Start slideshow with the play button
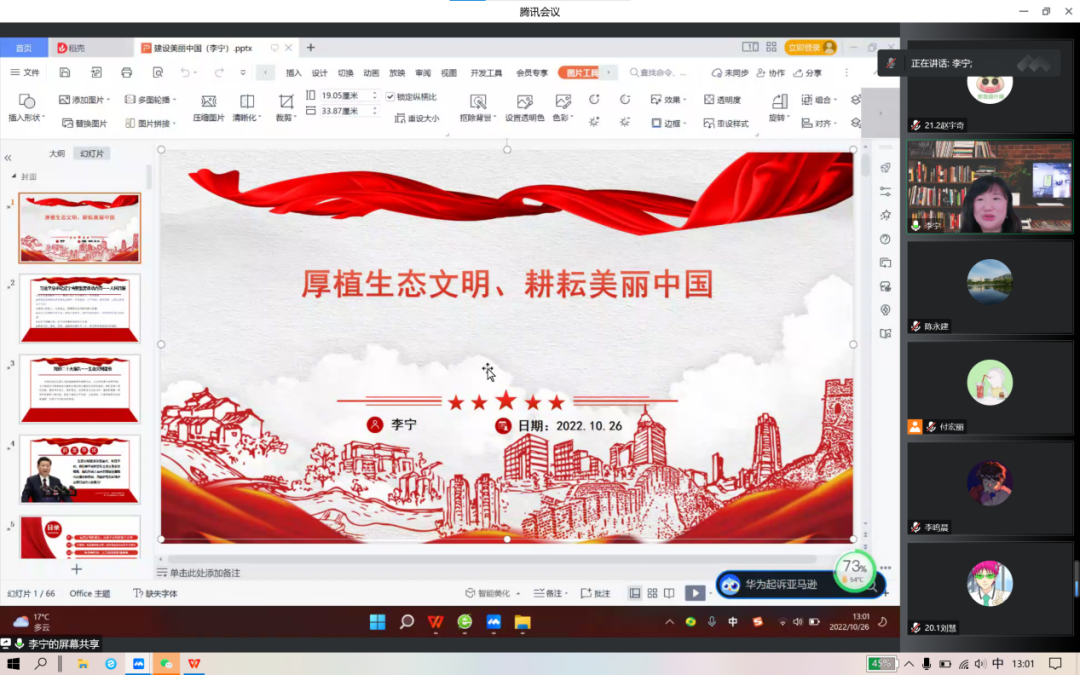The height and width of the screenshot is (675, 1080). pyautogui.click(x=695, y=593)
